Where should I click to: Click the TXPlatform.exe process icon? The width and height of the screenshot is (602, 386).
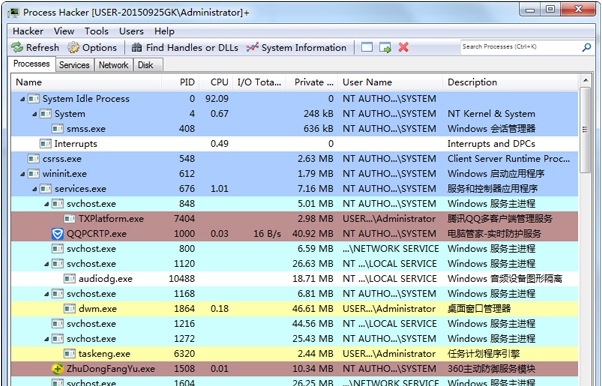69,219
